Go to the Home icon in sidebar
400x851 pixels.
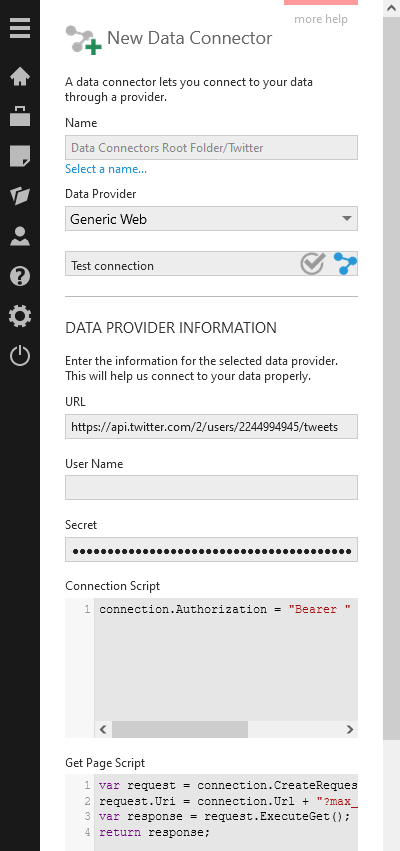tap(20, 76)
